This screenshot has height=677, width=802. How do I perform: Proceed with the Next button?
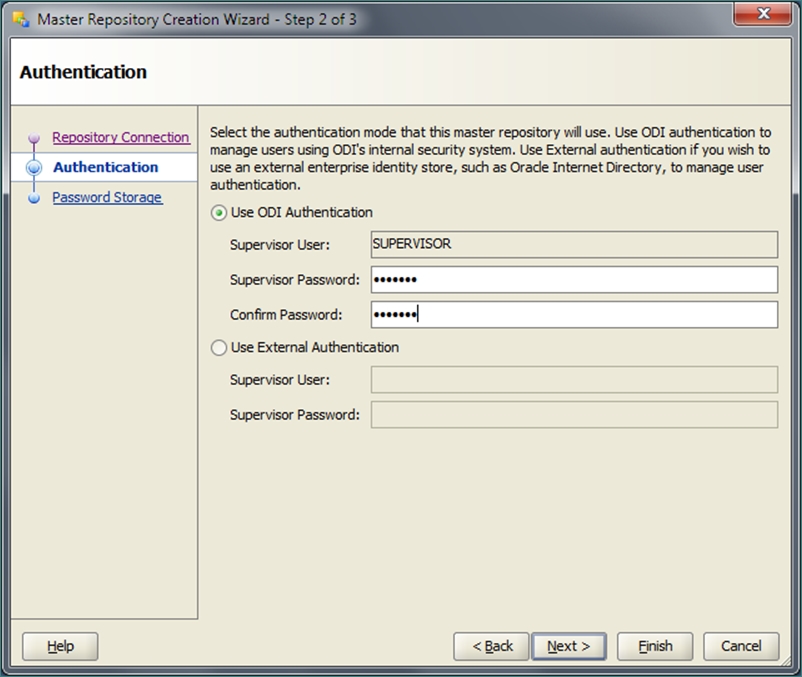569,646
